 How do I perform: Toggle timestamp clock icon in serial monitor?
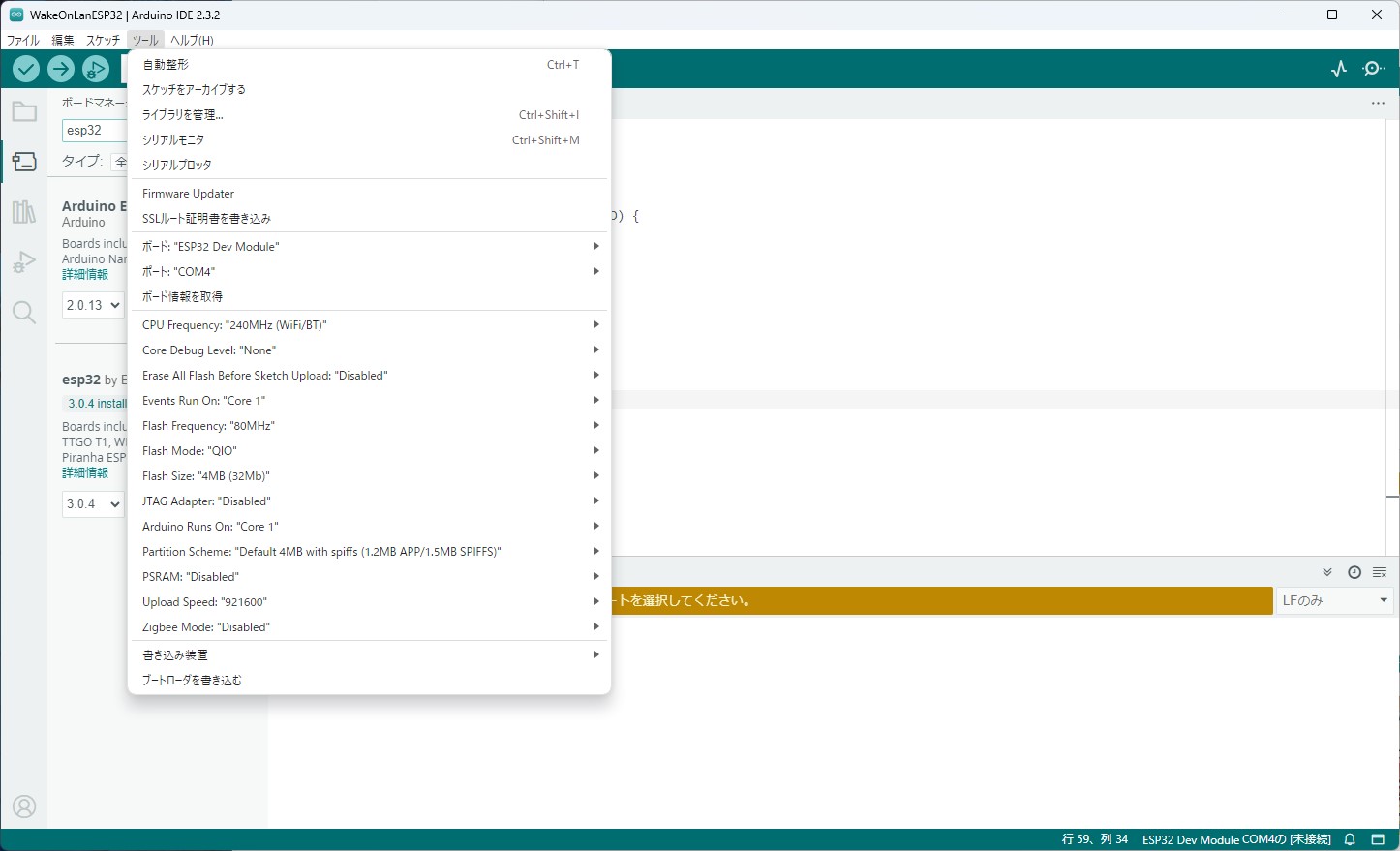1354,572
